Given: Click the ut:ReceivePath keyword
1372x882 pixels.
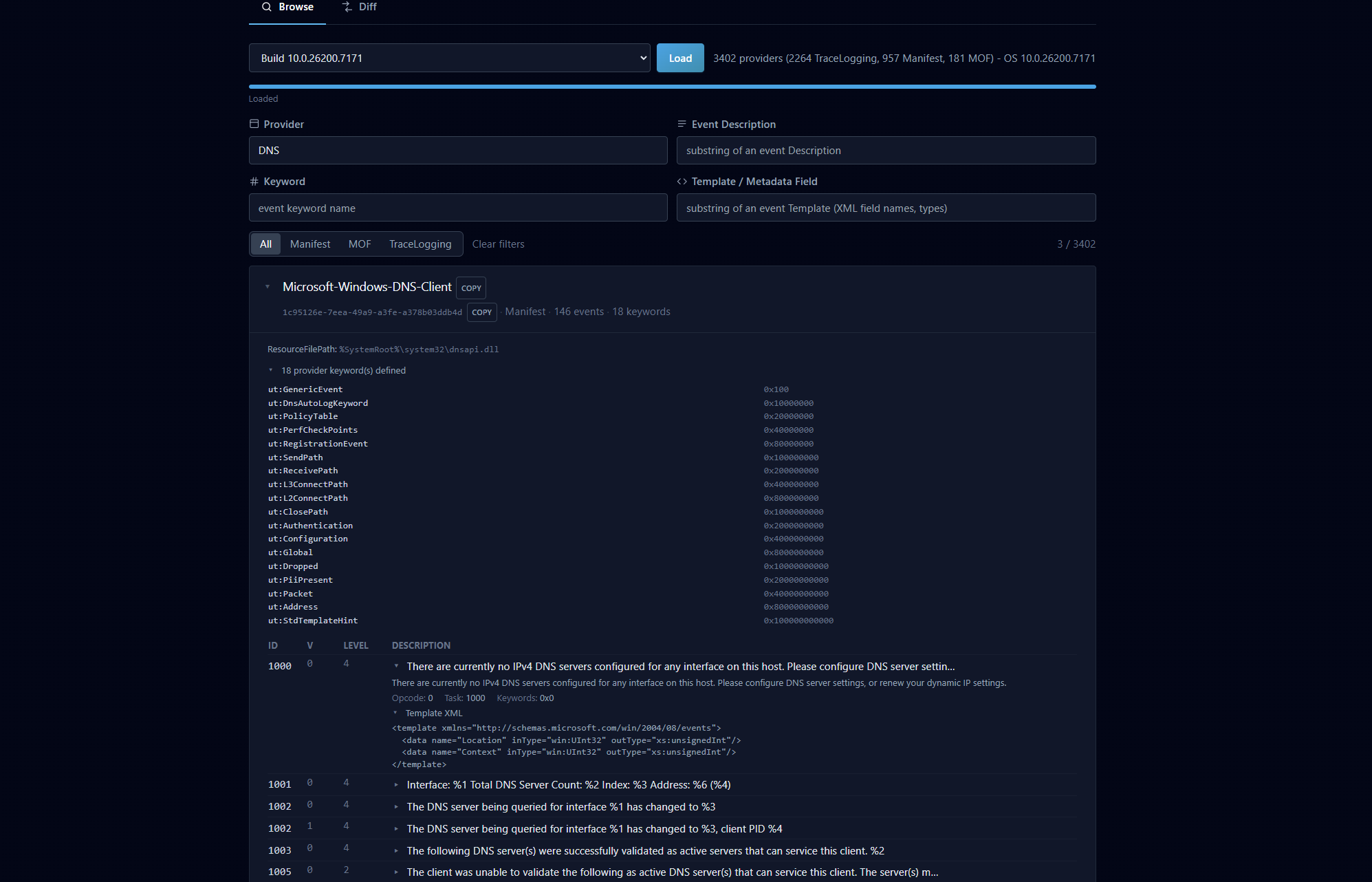Looking at the screenshot, I should pos(303,471).
